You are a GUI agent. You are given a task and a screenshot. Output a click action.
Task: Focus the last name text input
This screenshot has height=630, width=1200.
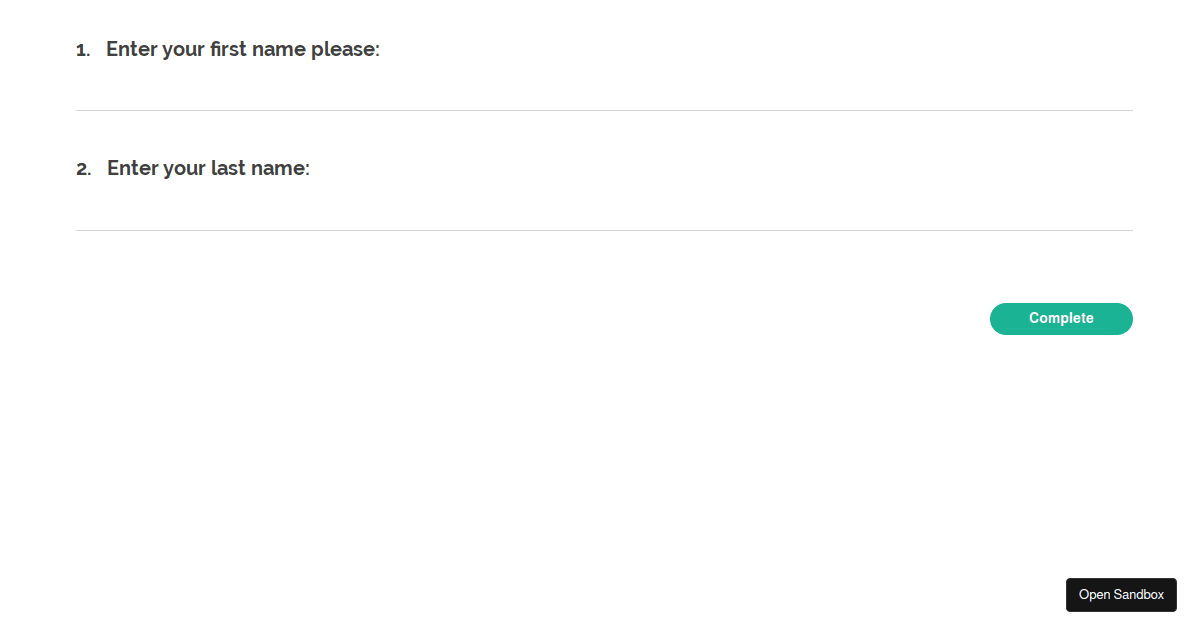[604, 210]
